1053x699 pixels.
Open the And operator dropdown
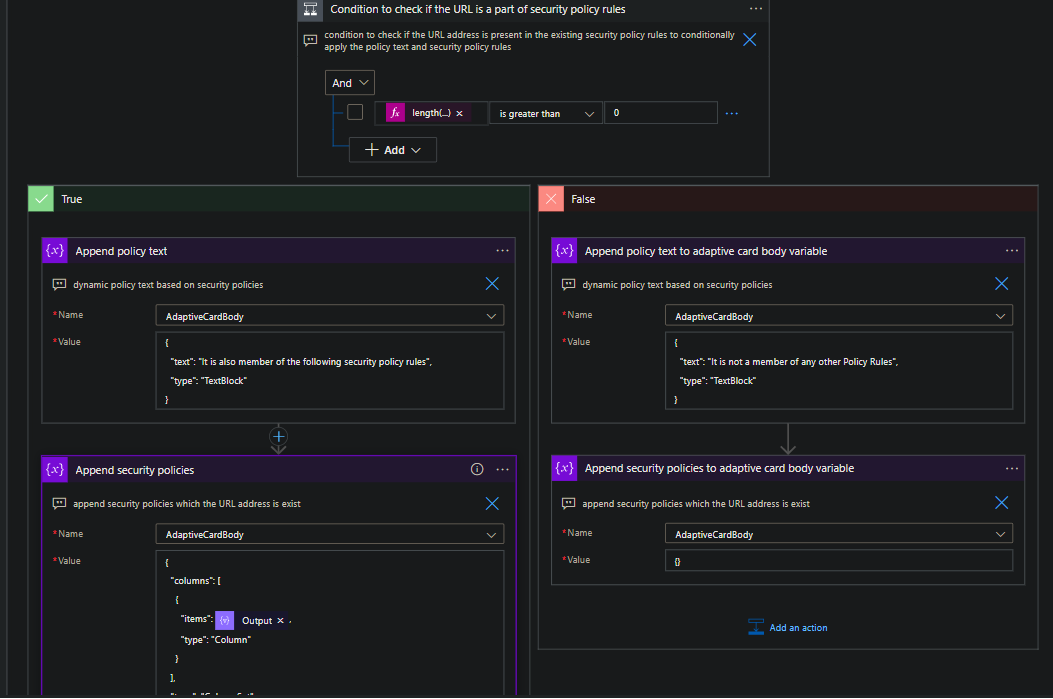pos(350,83)
